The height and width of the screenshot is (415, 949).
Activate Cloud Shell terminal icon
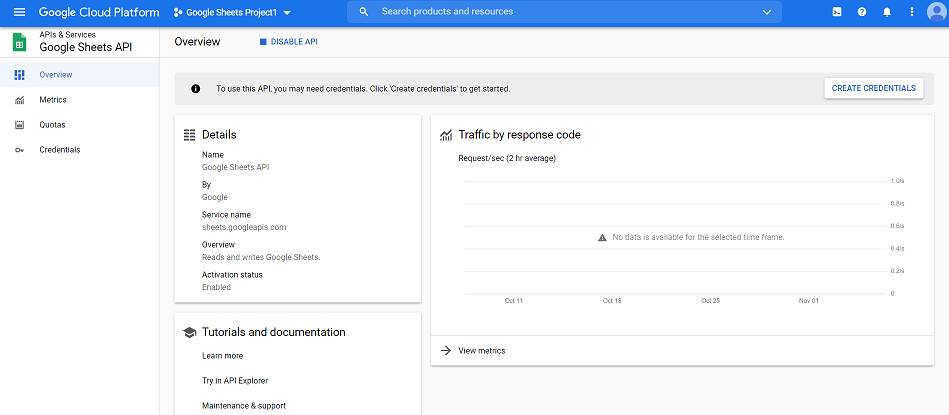pyautogui.click(x=836, y=12)
